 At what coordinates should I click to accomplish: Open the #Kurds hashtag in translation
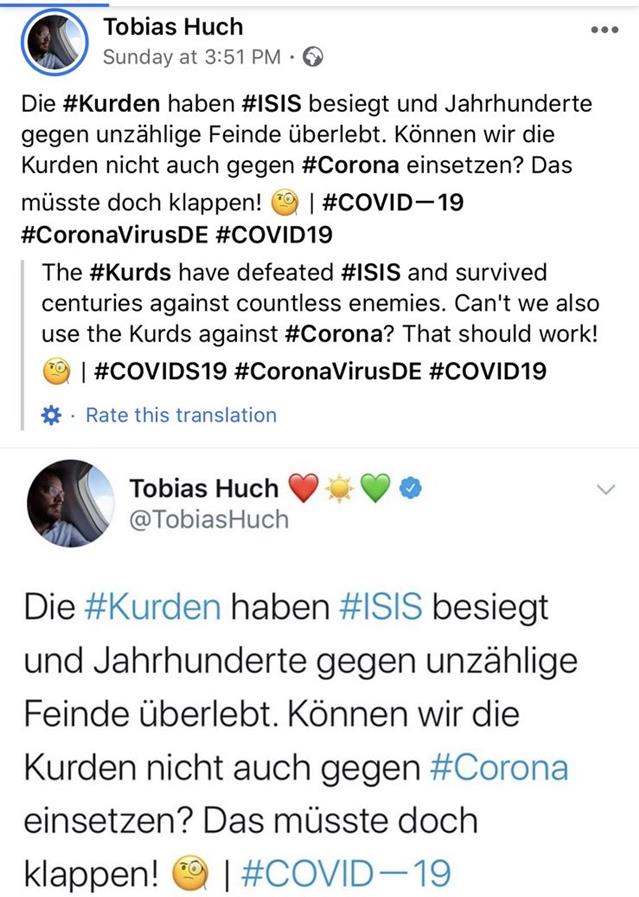coord(122,273)
